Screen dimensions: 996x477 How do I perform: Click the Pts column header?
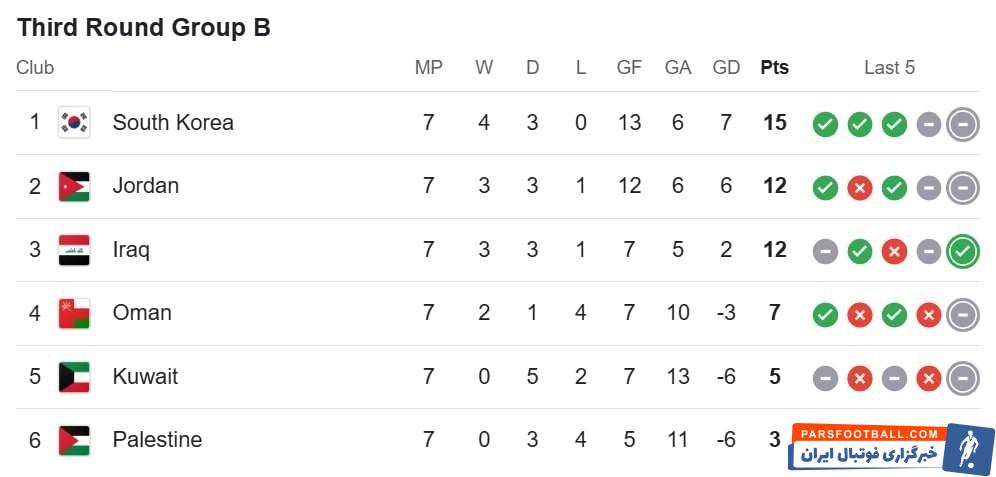click(774, 68)
